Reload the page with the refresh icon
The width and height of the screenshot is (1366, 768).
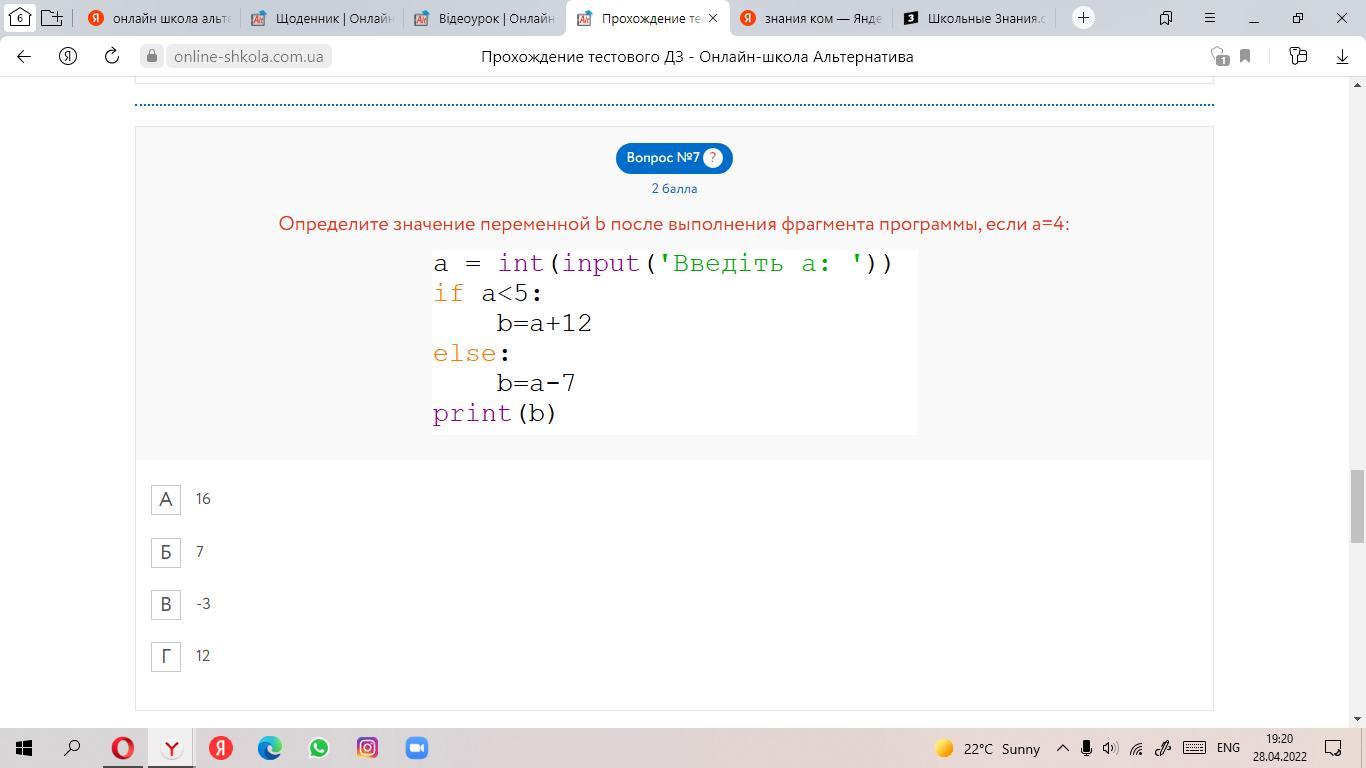pyautogui.click(x=112, y=57)
